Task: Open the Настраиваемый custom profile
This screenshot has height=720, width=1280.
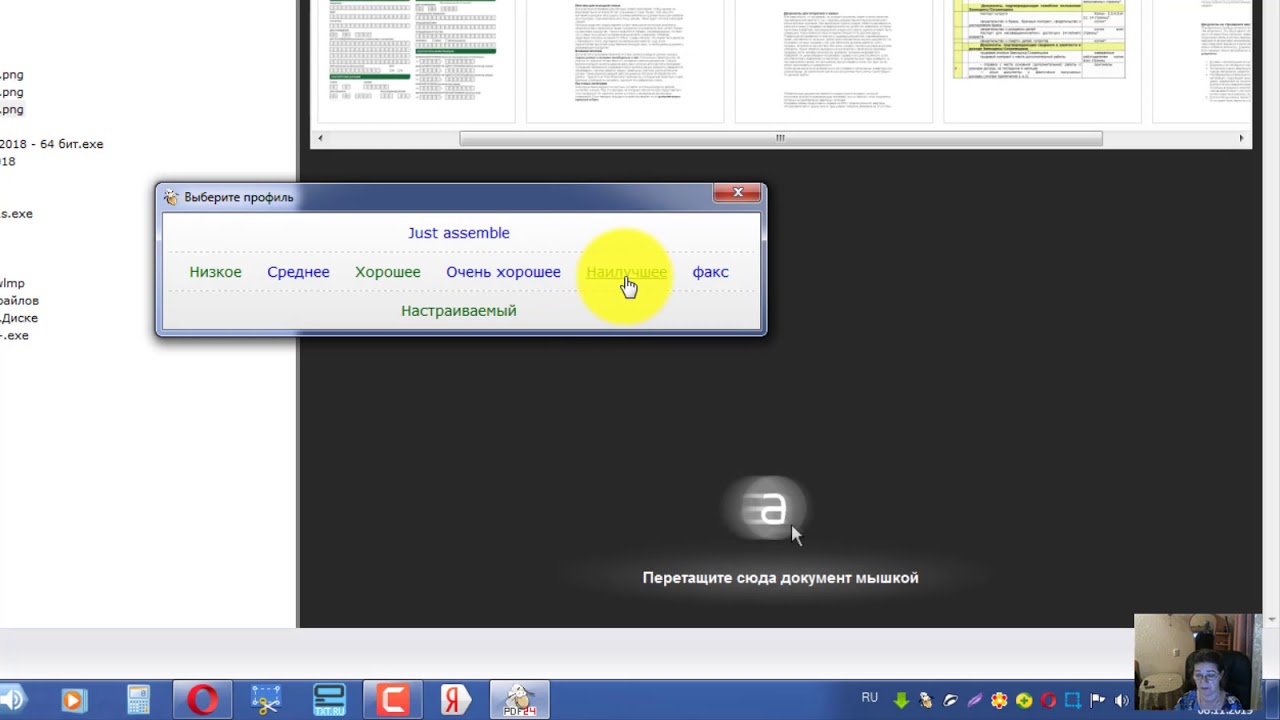Action: [x=458, y=311]
